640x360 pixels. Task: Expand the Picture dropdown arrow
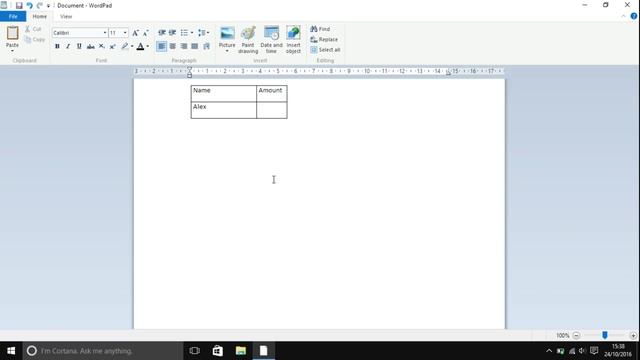tap(227, 51)
